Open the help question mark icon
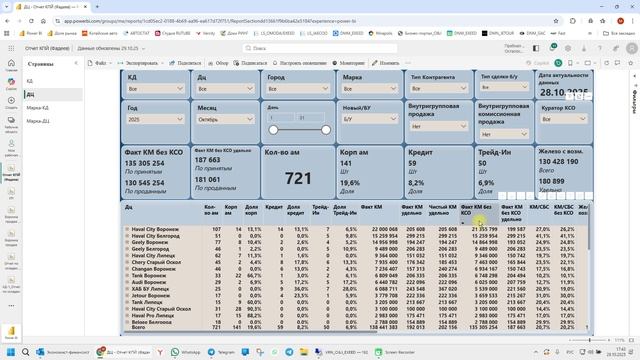 [x=600, y=48]
